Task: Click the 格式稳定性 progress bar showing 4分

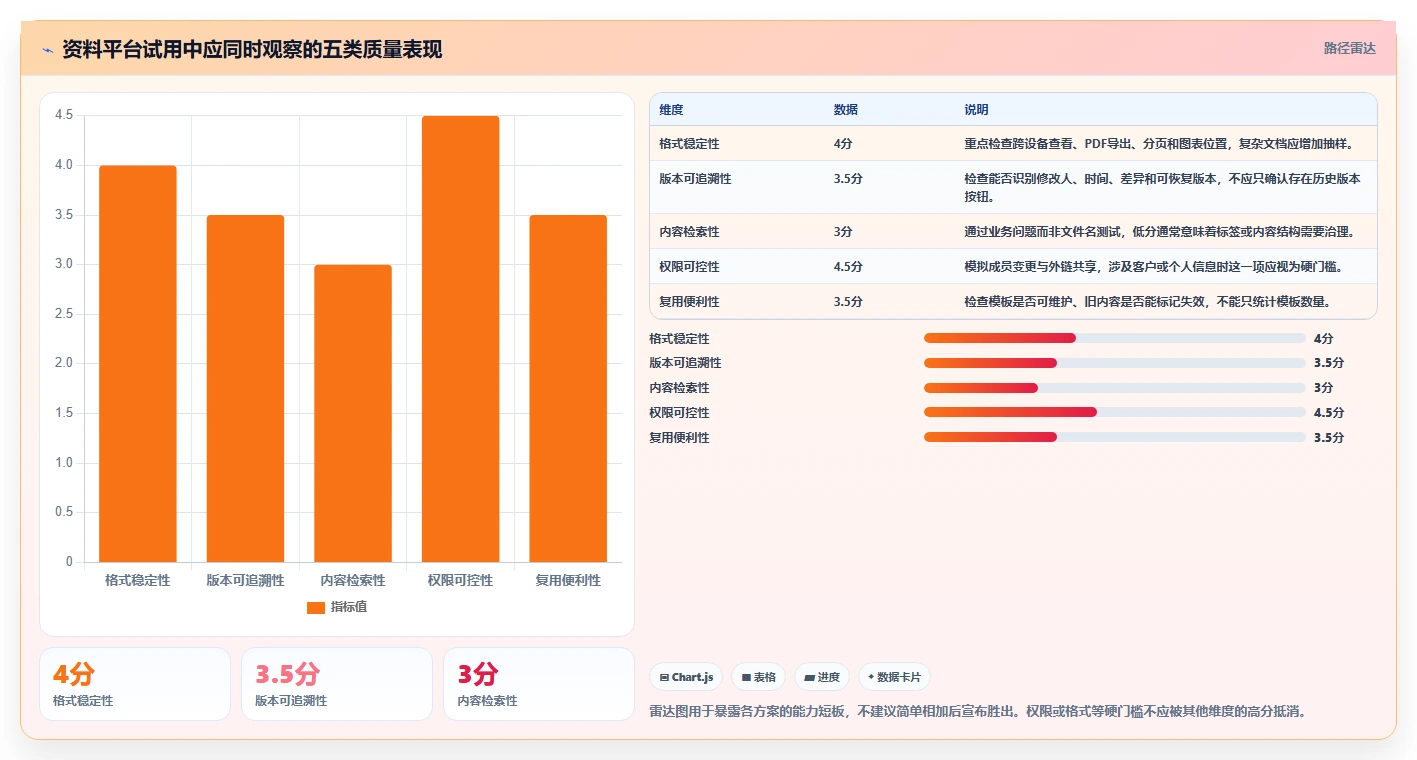Action: [1115, 338]
